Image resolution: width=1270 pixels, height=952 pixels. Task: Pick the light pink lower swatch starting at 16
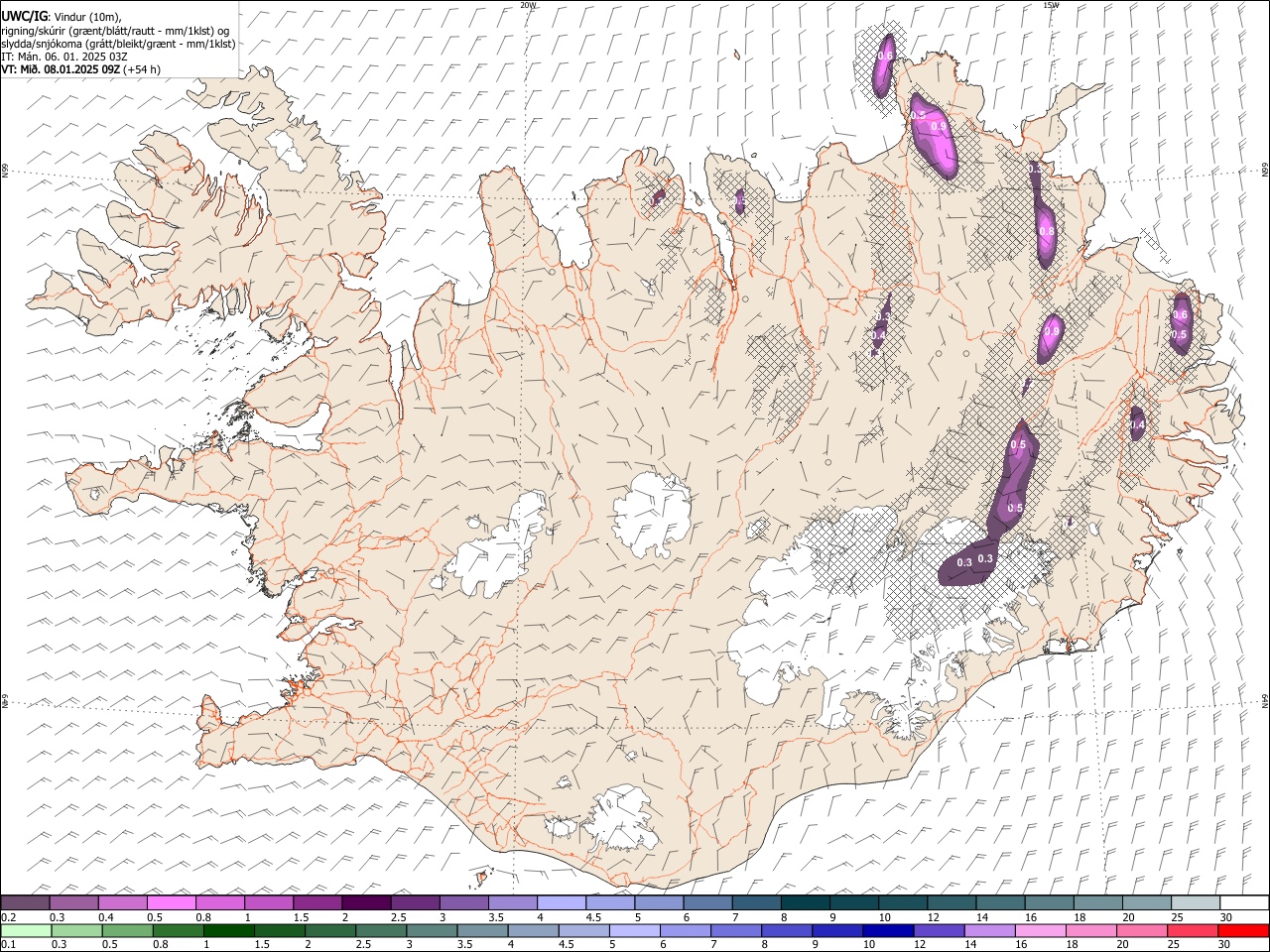click(x=1039, y=930)
